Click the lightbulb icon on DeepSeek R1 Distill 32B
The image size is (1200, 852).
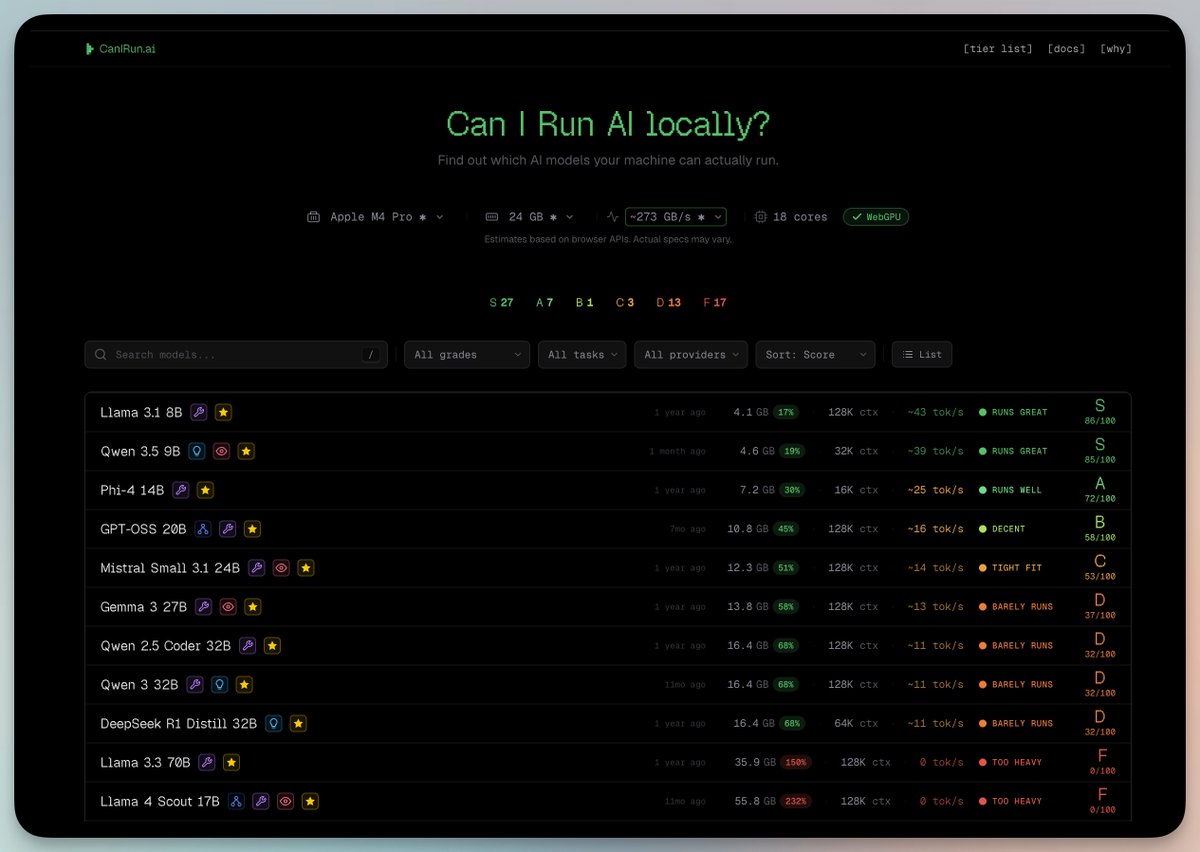coord(274,724)
